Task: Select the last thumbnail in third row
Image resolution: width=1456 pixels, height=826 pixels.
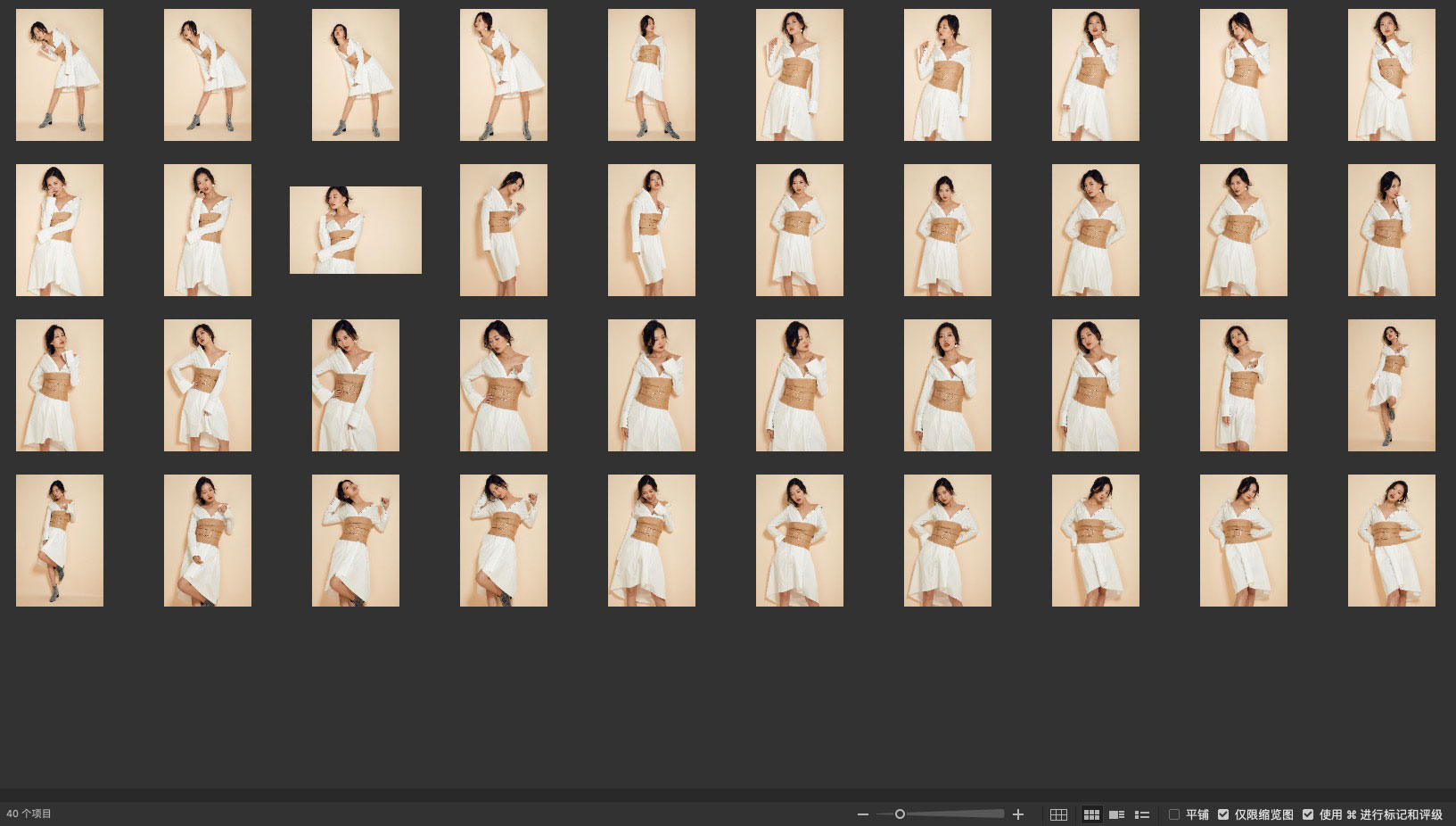Action: pos(1391,385)
